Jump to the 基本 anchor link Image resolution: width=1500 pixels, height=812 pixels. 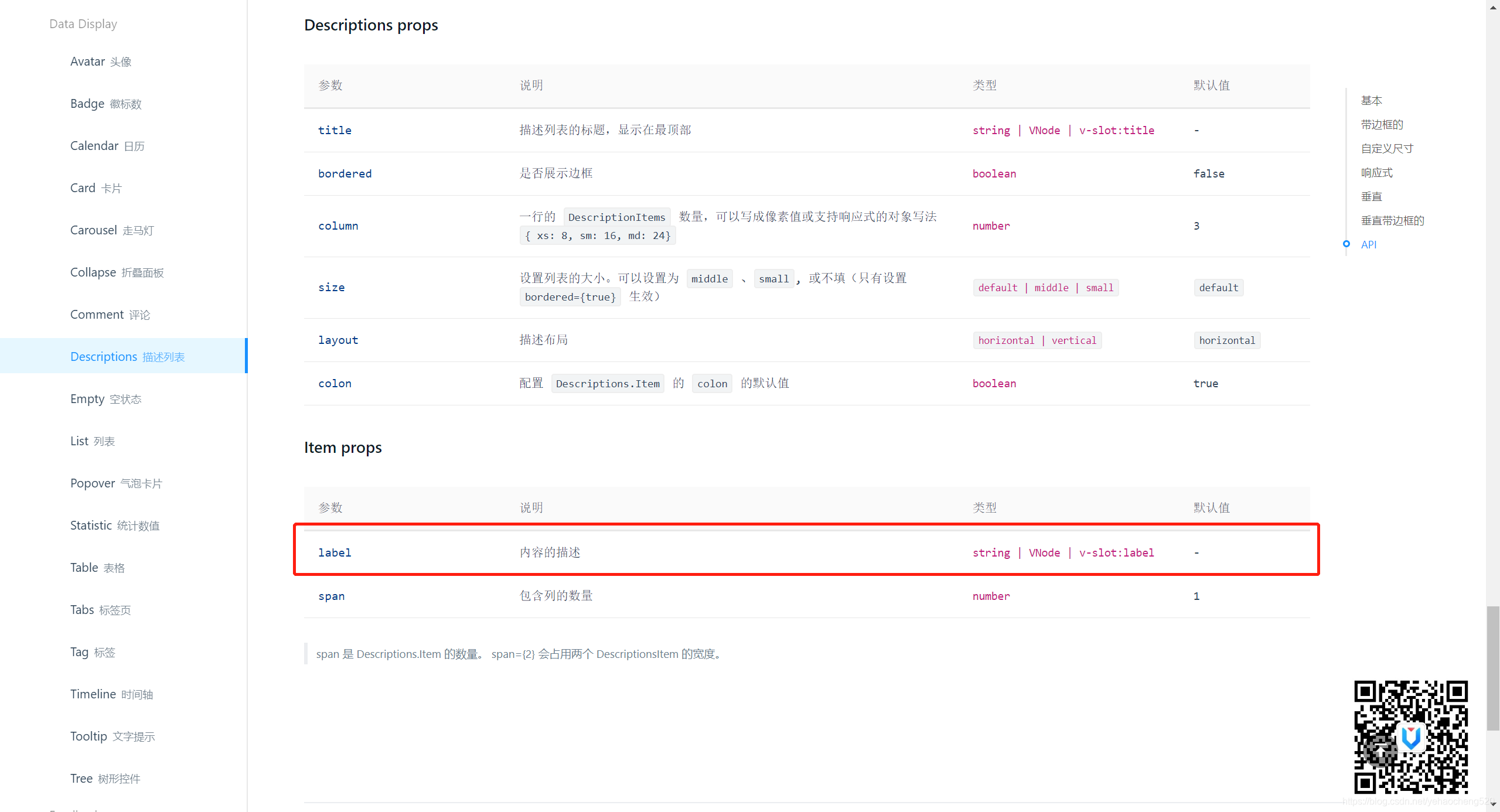pos(1372,100)
